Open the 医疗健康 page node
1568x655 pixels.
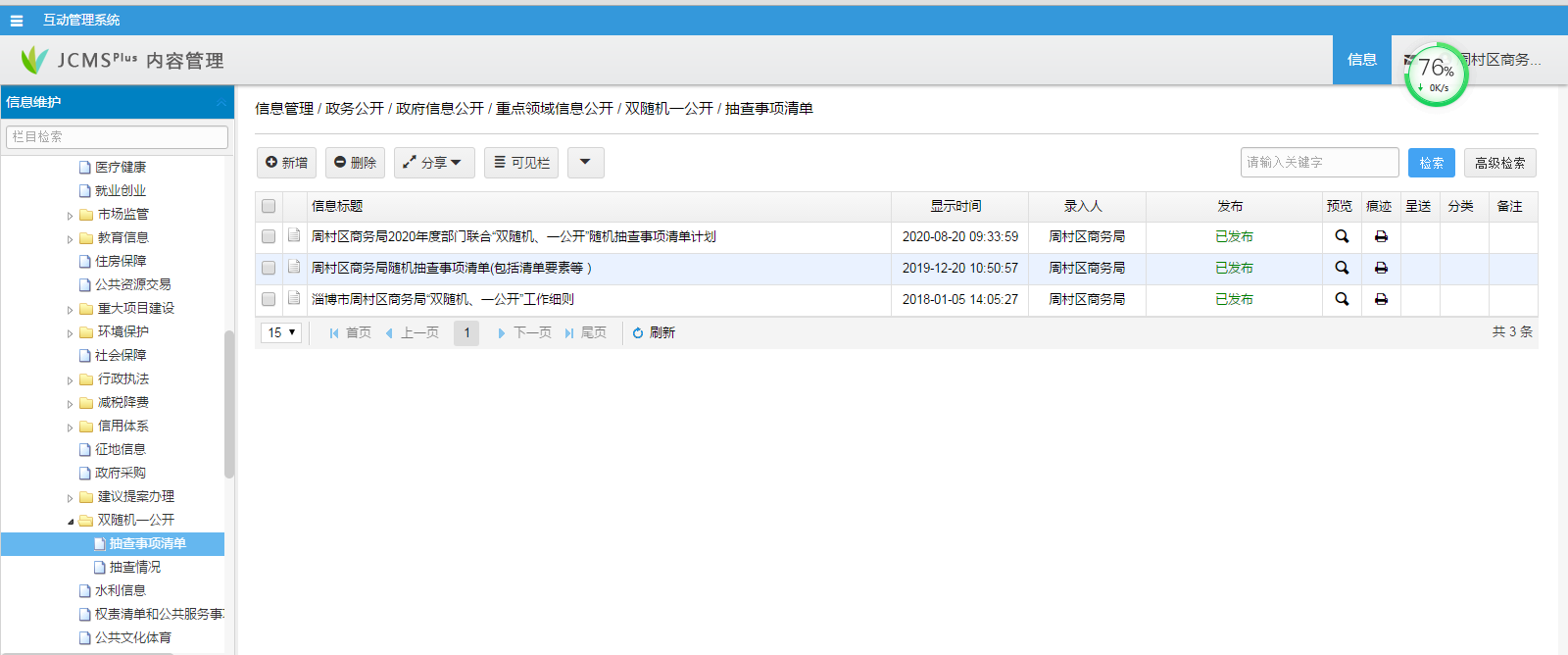pos(112,168)
